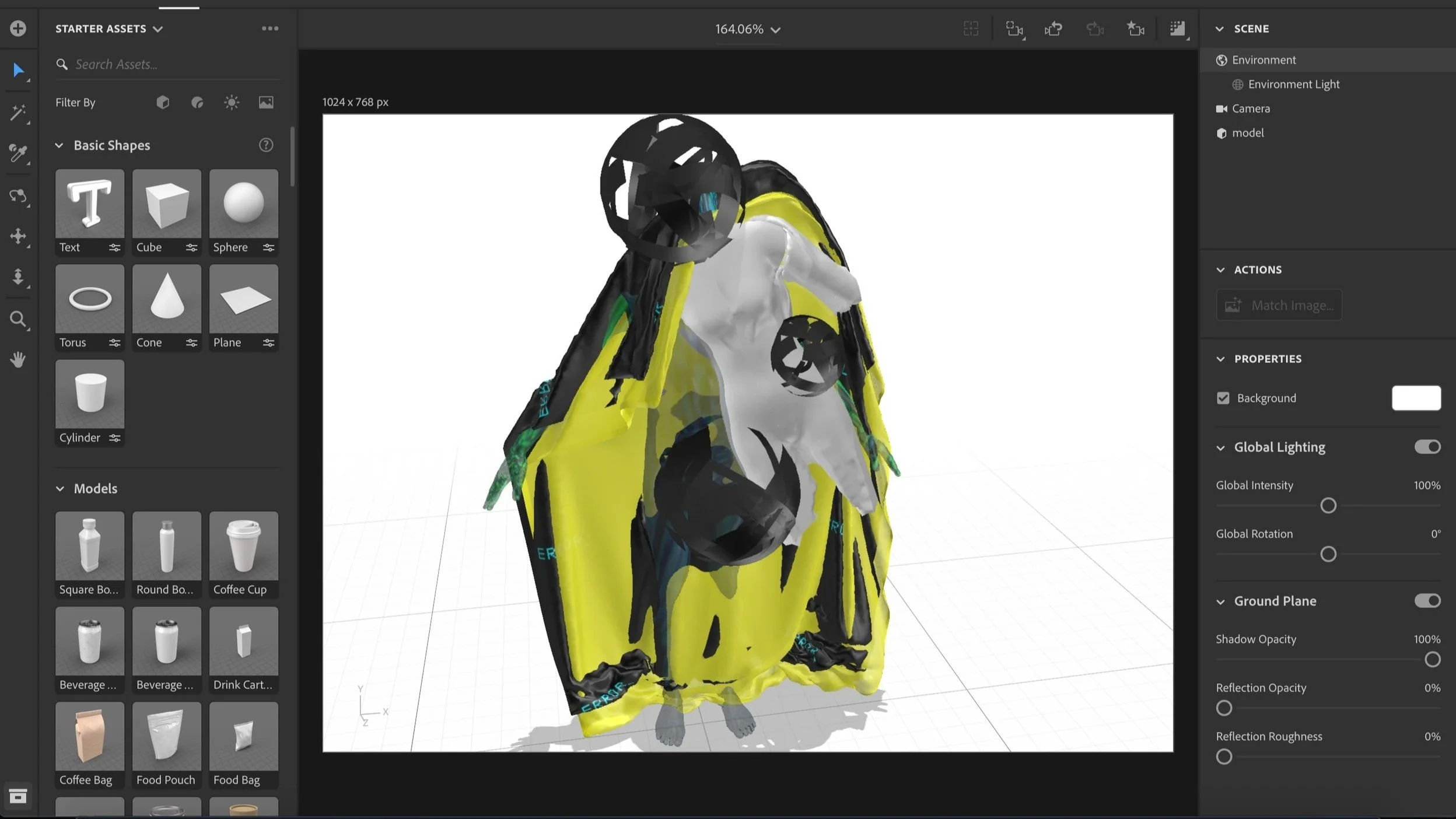Click the Add assets plus icon
This screenshot has width=1456, height=819.
coord(17,28)
